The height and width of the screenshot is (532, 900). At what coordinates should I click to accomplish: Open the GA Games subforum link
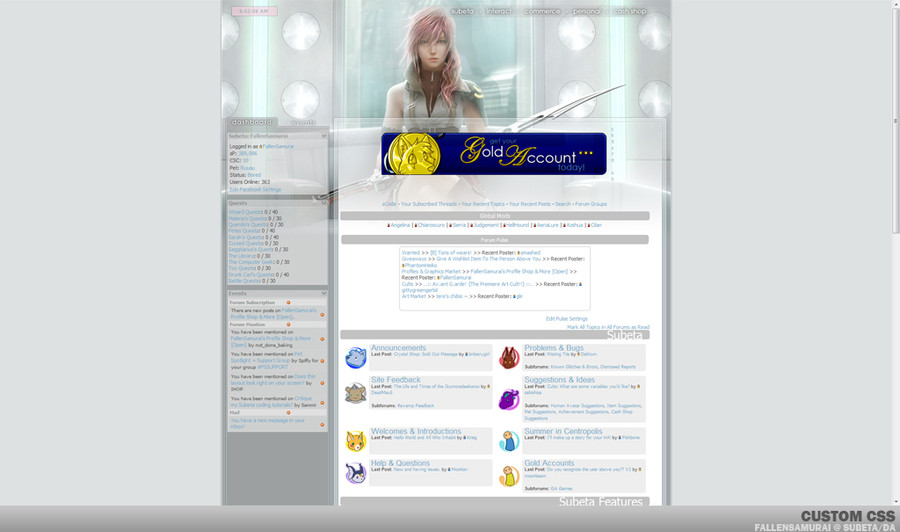pyautogui.click(x=561, y=489)
